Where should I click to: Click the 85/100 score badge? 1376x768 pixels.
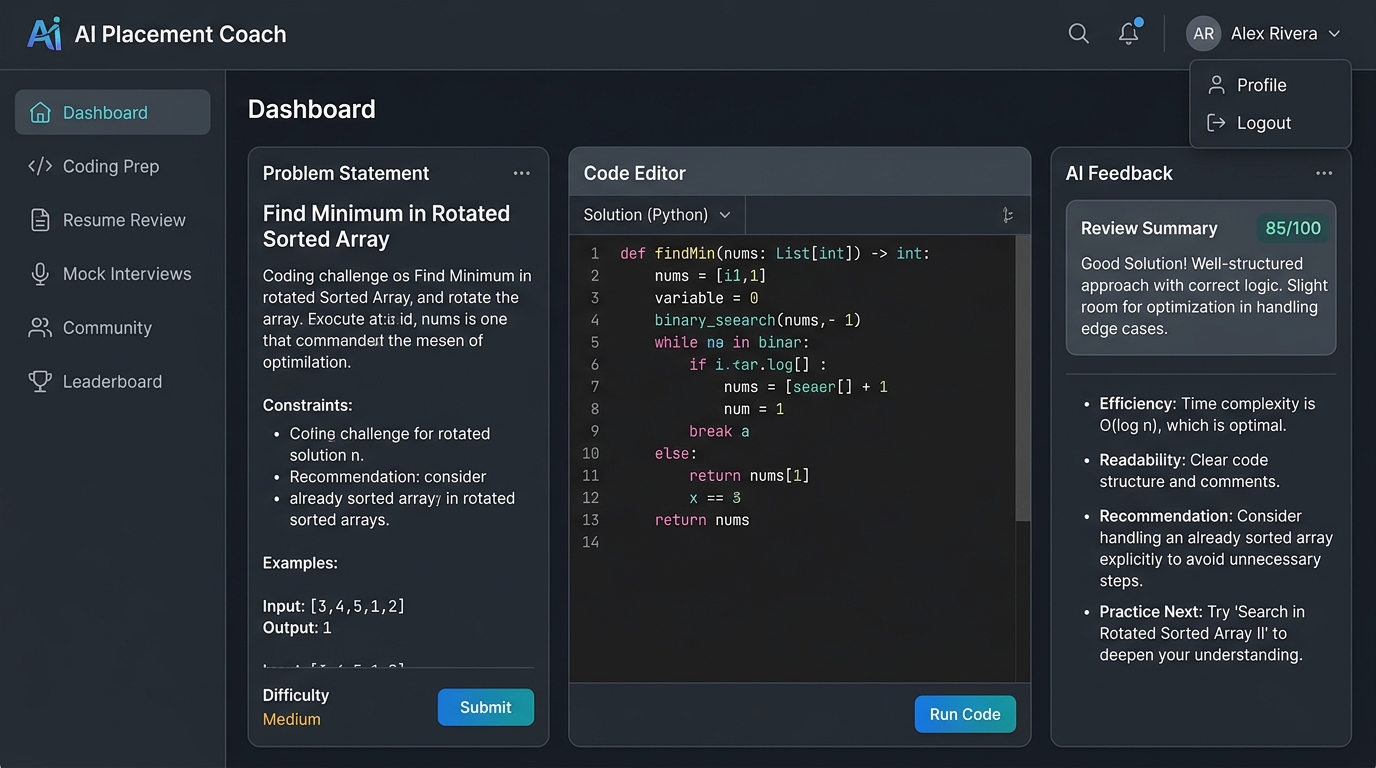1293,228
